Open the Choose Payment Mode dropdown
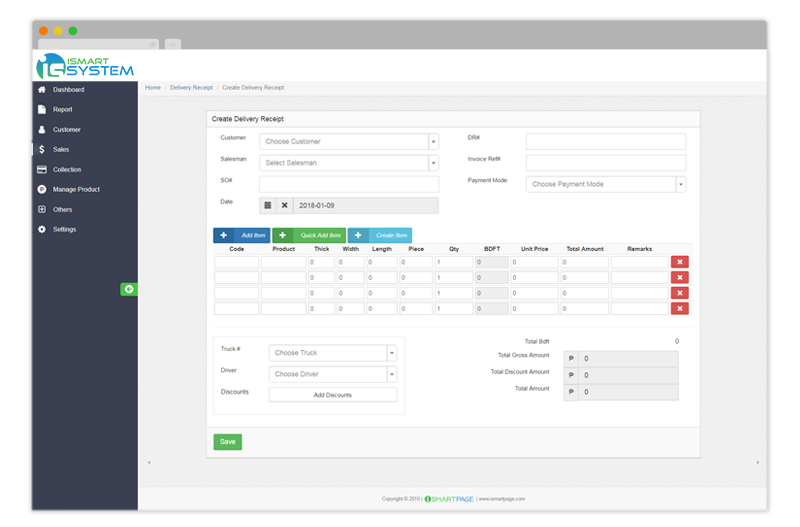 [x=606, y=184]
